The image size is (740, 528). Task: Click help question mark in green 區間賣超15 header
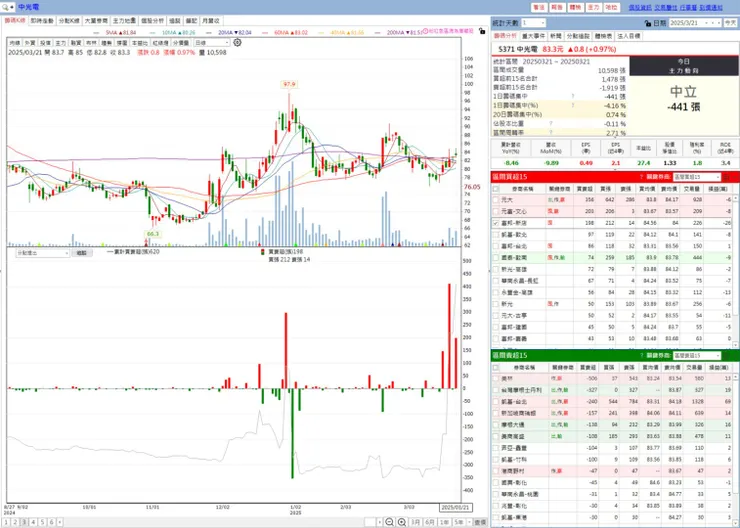point(641,355)
